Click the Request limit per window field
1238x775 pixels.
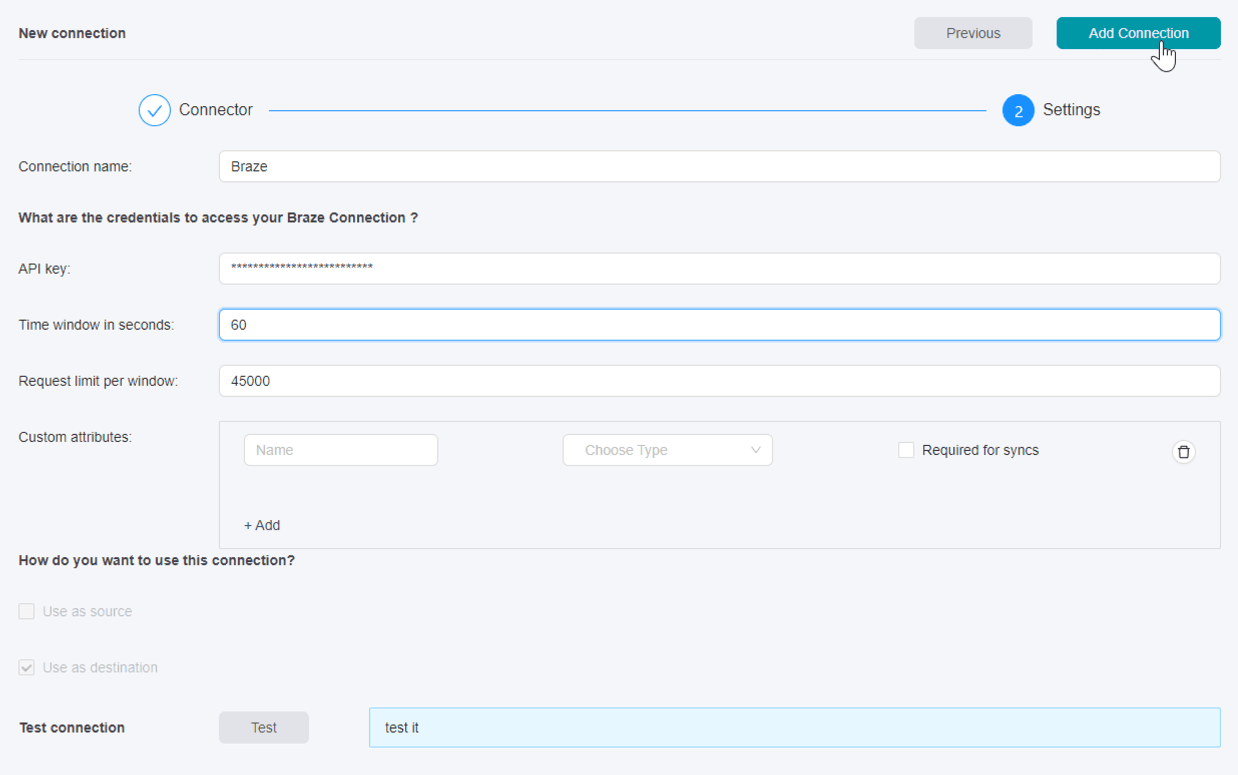719,381
